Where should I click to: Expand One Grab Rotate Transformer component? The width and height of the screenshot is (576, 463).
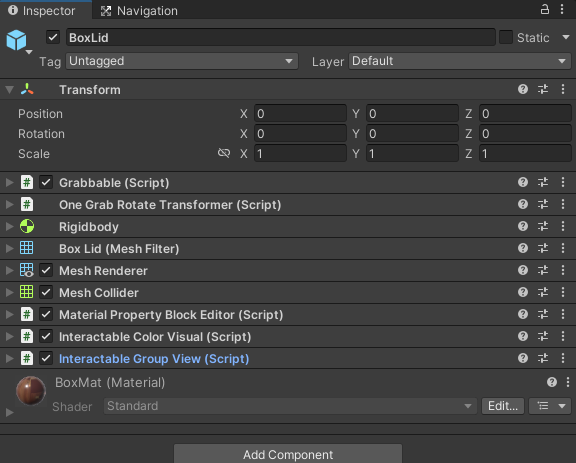coord(10,204)
